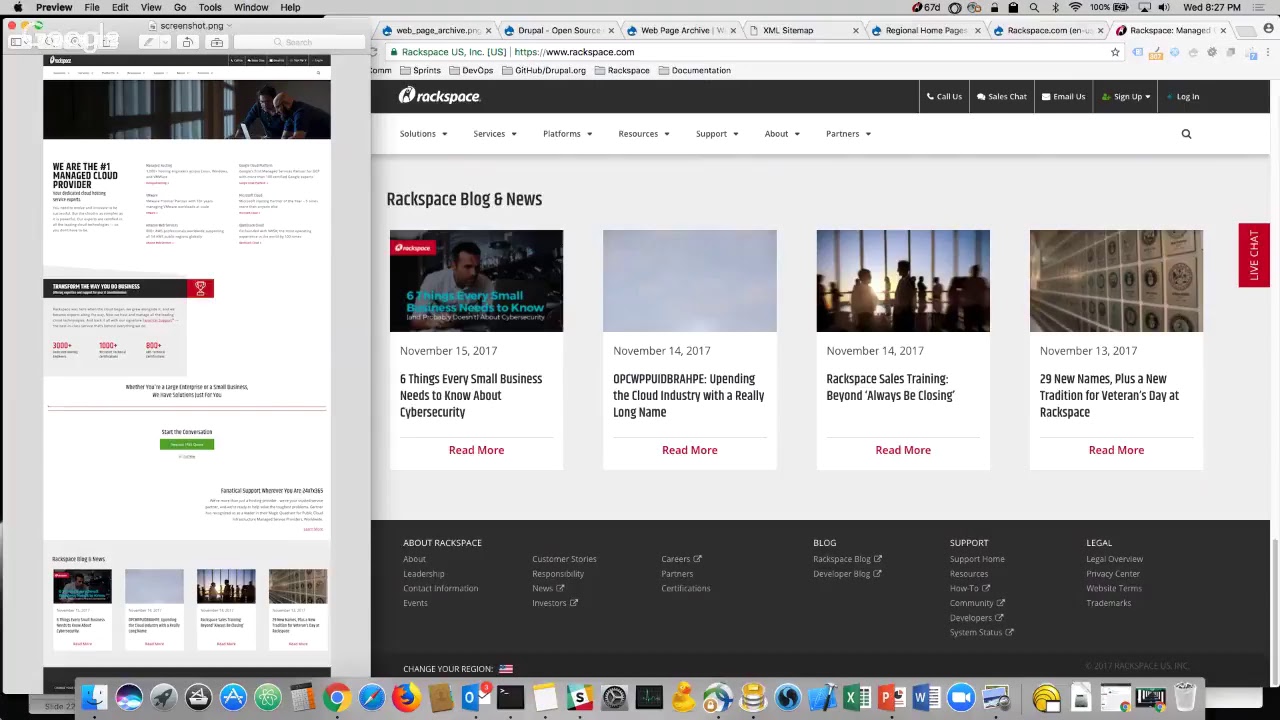Expand the Support navigation menu
Screen dimensions: 1280x720
(717, 134)
